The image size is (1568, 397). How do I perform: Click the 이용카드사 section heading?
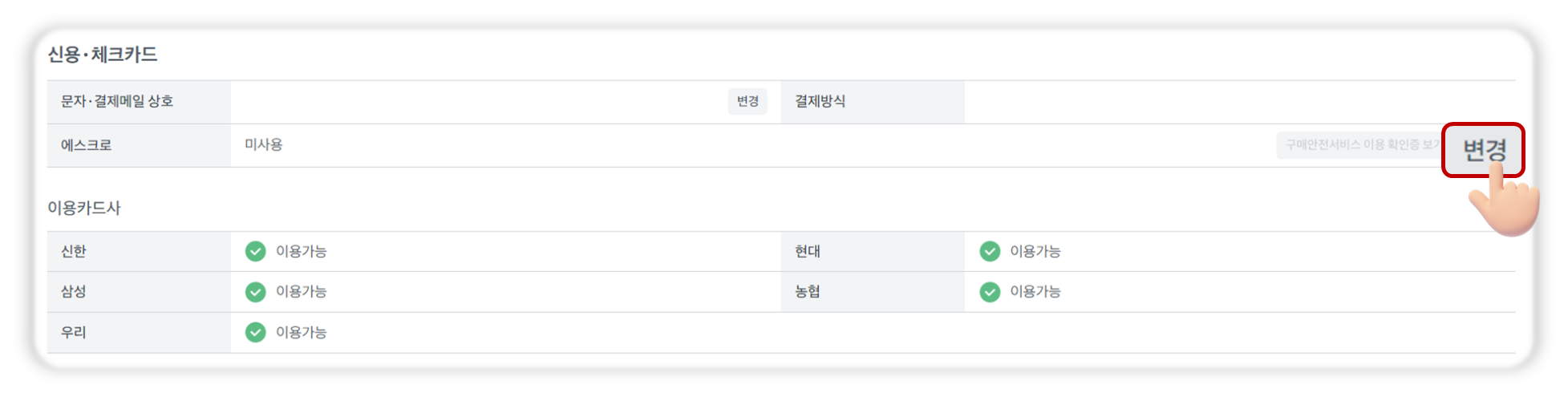click(84, 208)
